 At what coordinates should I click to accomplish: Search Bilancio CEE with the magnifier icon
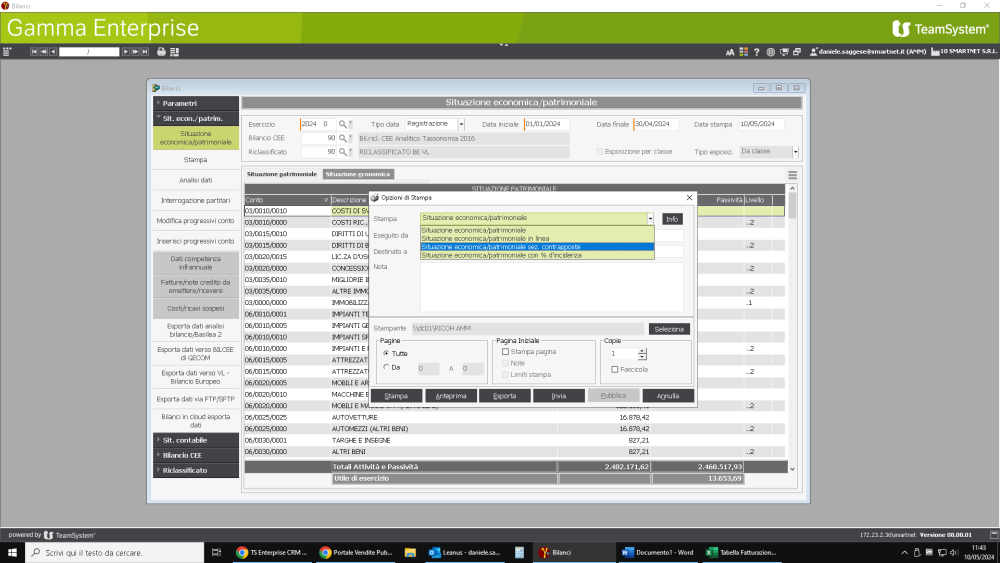pyautogui.click(x=343, y=138)
